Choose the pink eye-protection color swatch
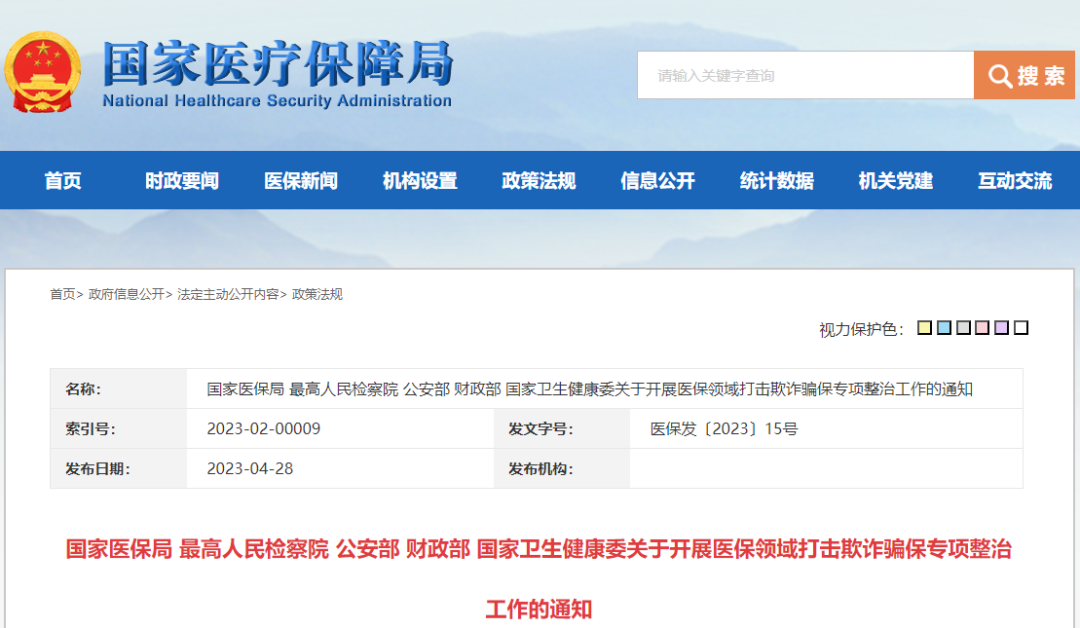This screenshot has width=1080, height=628. point(982,328)
